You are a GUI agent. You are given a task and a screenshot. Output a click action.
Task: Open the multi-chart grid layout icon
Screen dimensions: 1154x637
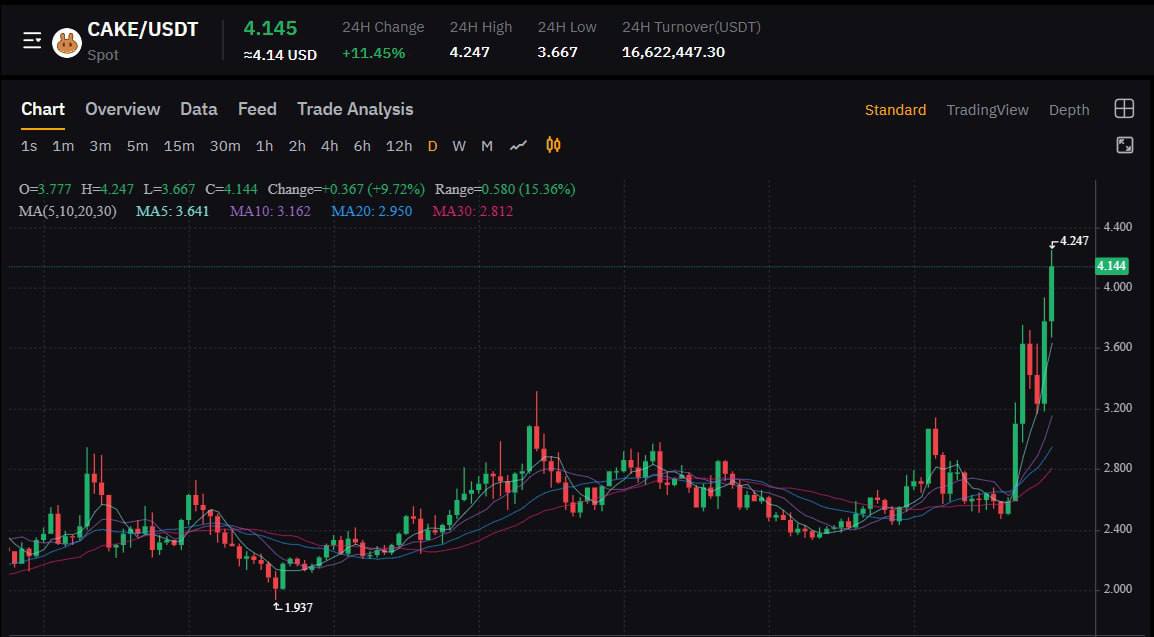pyautogui.click(x=1124, y=109)
